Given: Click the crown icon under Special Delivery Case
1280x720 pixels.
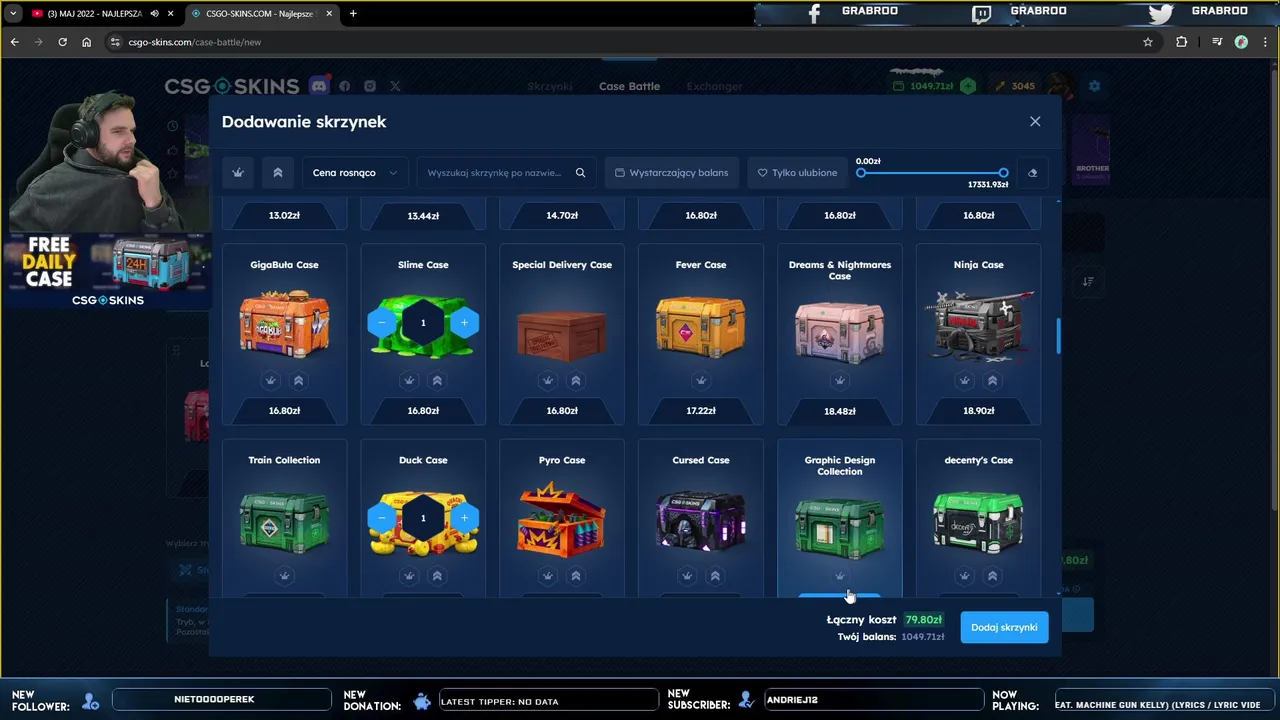Looking at the screenshot, I should [548, 380].
